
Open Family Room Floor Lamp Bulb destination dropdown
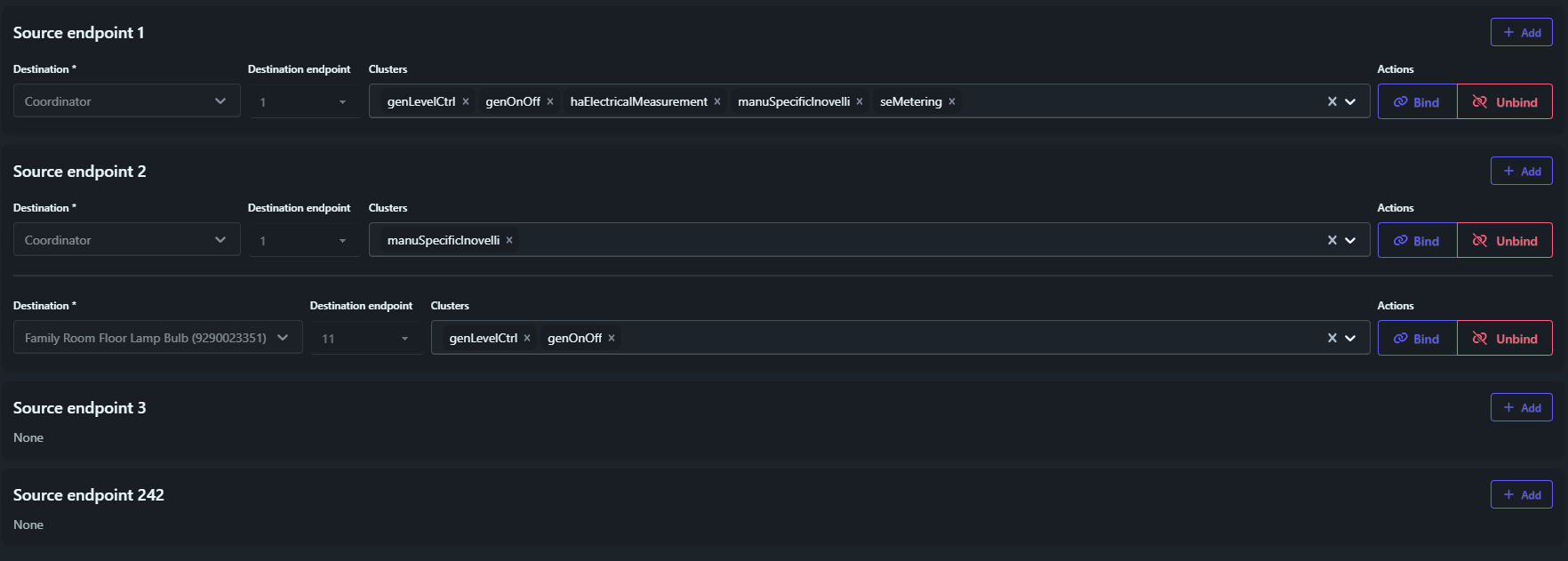click(157, 338)
